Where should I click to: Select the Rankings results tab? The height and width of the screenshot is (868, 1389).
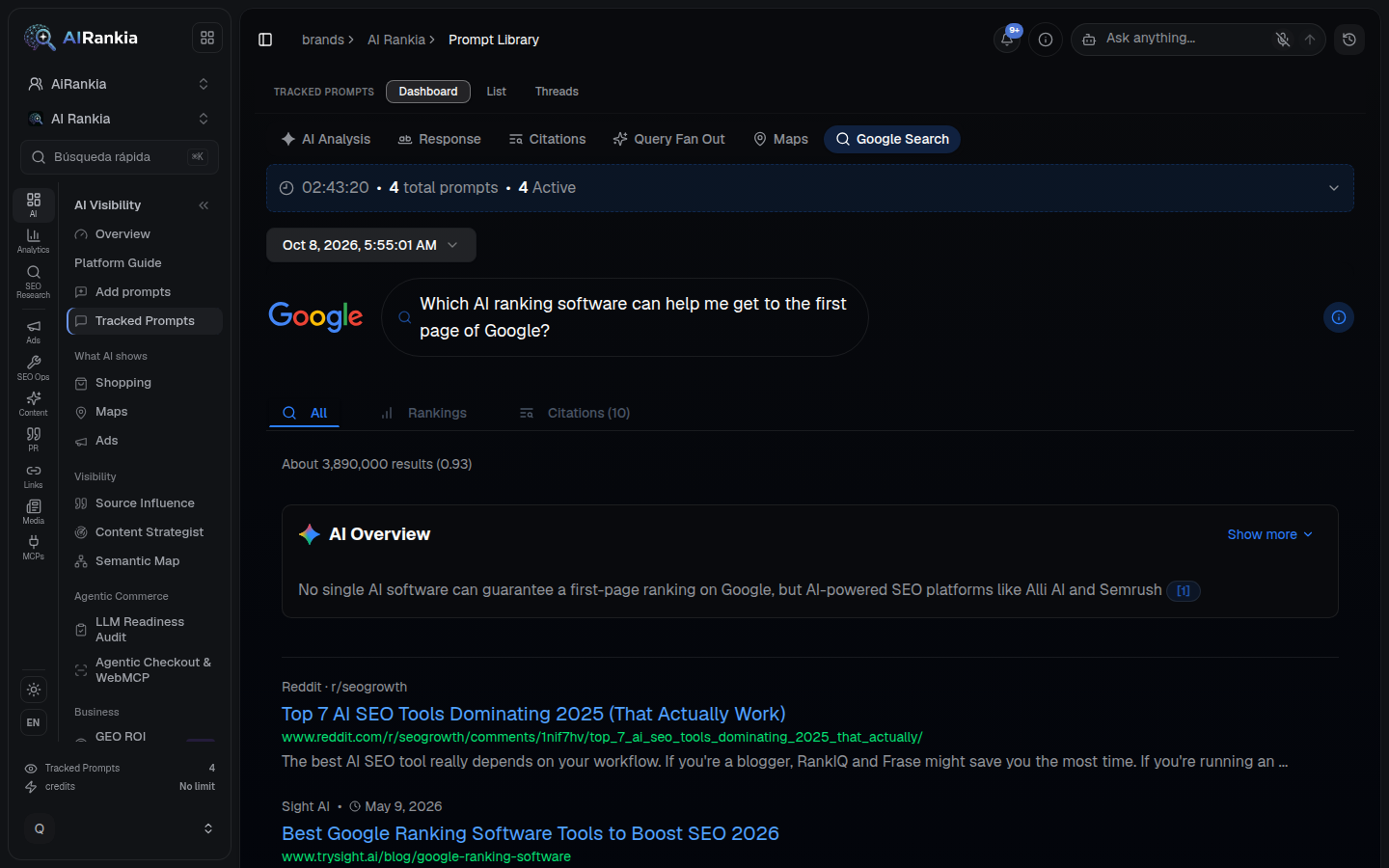(x=423, y=413)
